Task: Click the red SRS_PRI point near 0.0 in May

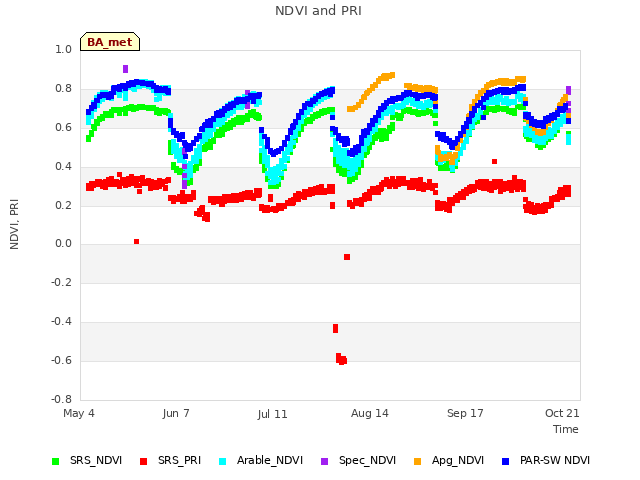Action: coord(136,242)
